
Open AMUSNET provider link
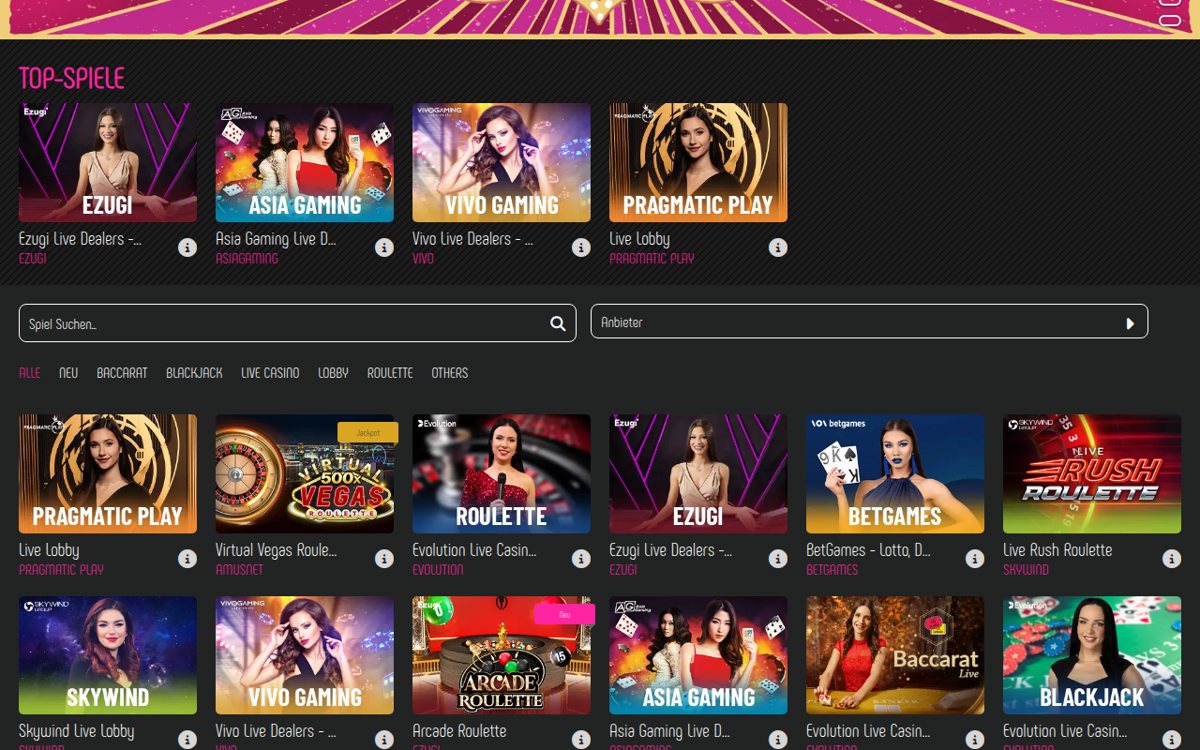pyautogui.click(x=238, y=569)
